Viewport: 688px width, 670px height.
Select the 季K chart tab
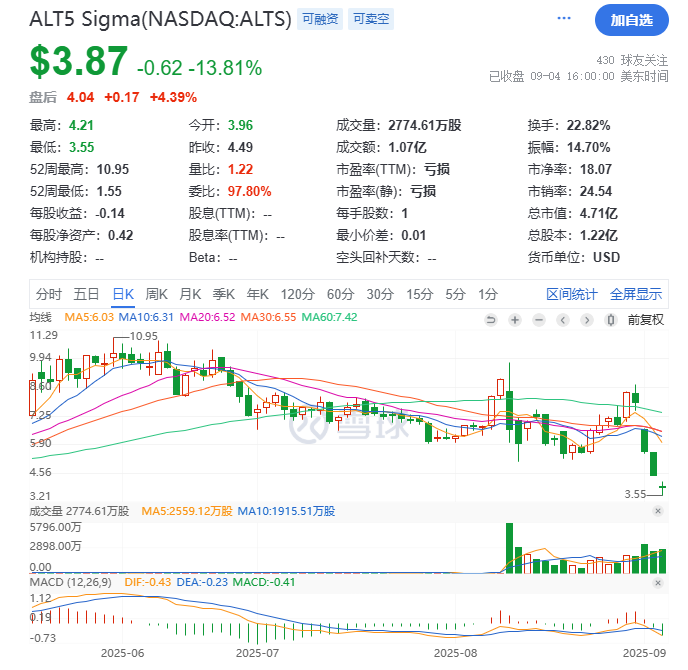[224, 294]
